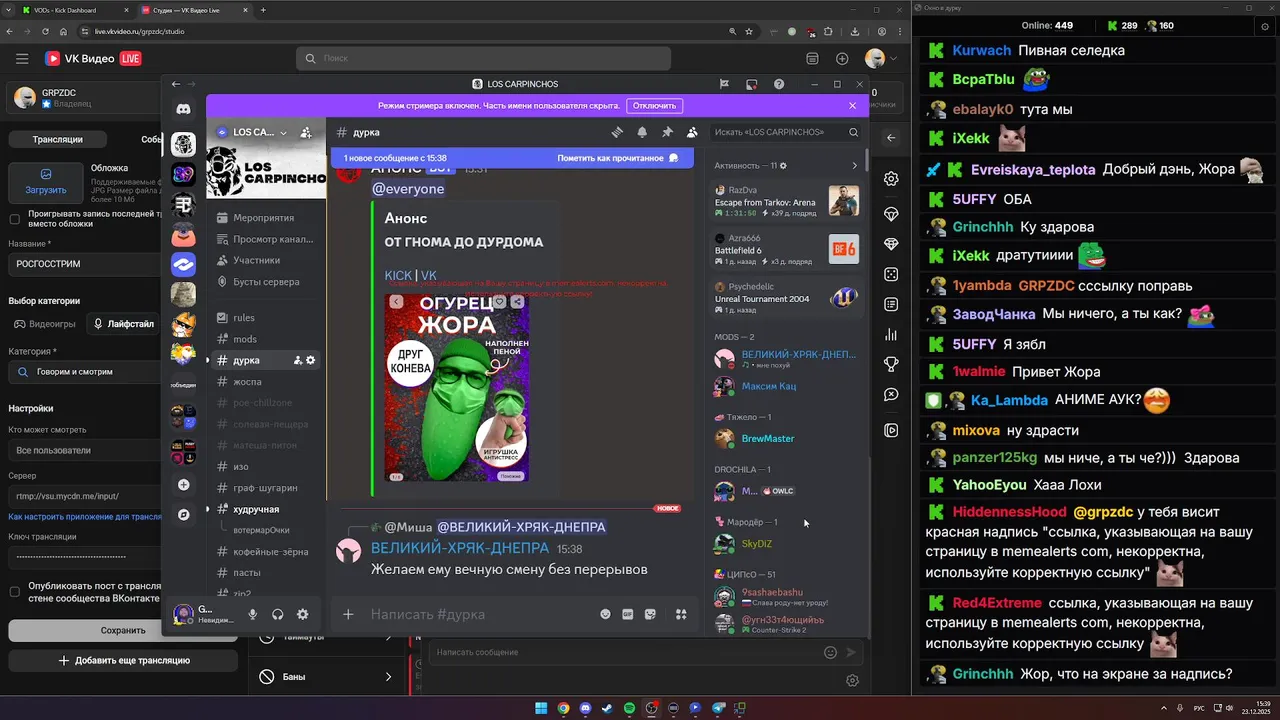Open the cucumber announcement image
Screen dimensions: 1280x720
pos(457,387)
